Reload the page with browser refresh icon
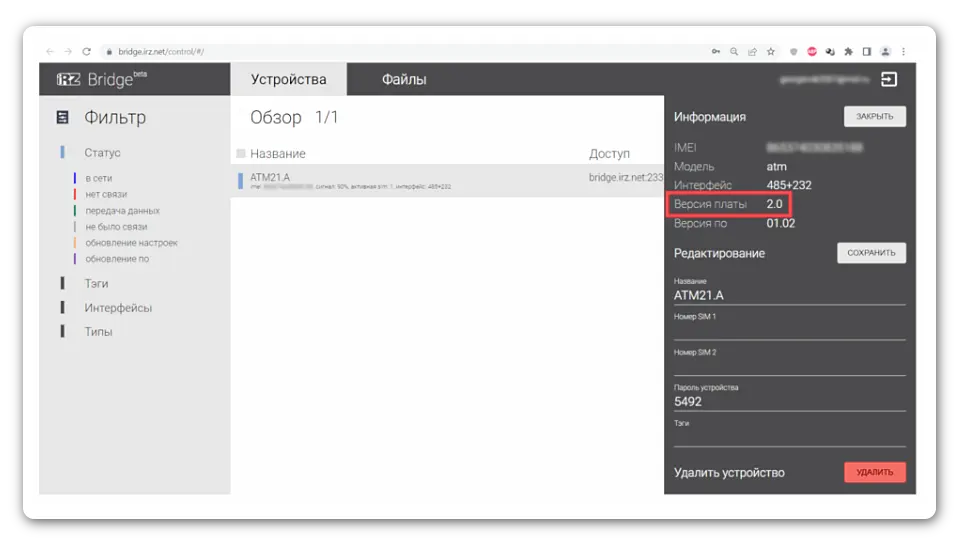This screenshot has height=547, width=960. 87,51
